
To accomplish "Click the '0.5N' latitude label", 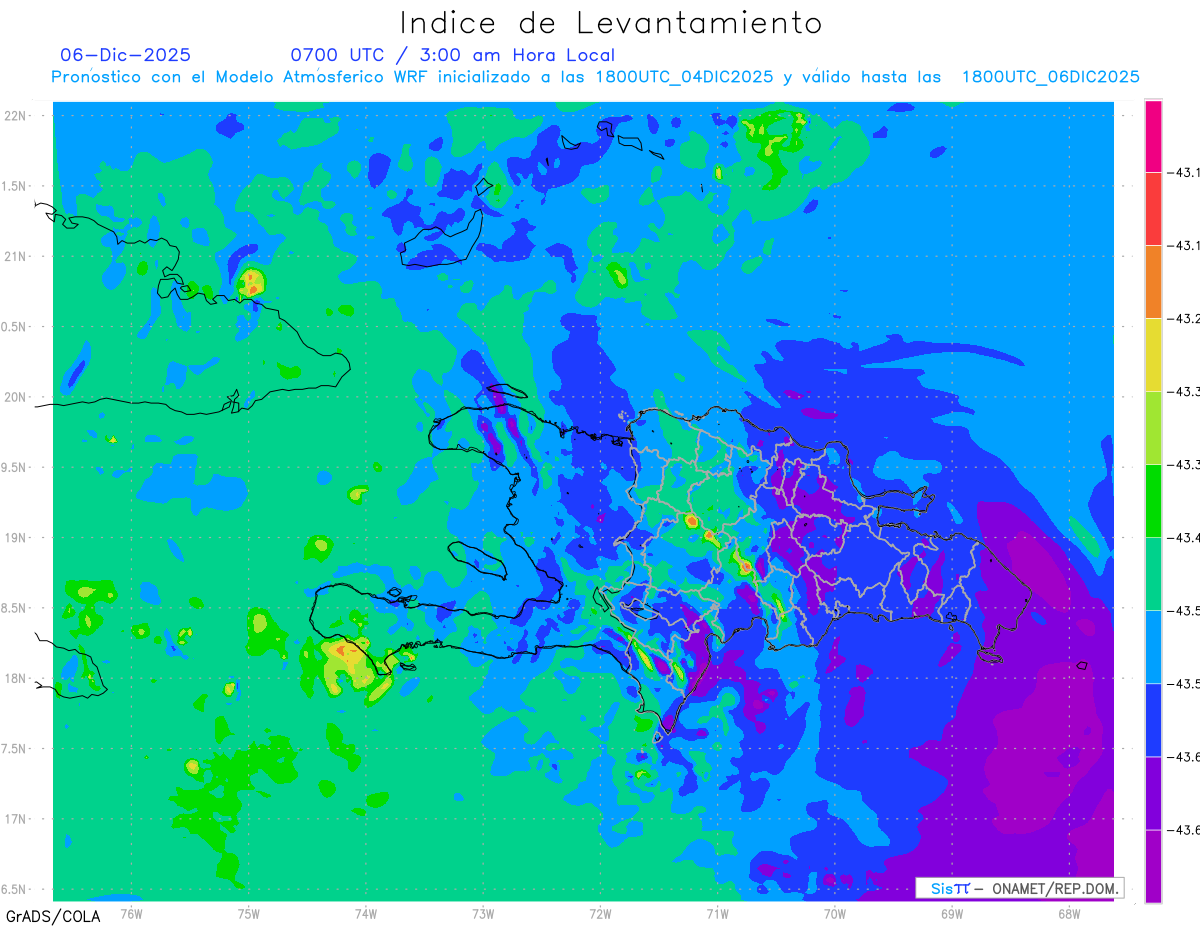I will click(15, 327).
